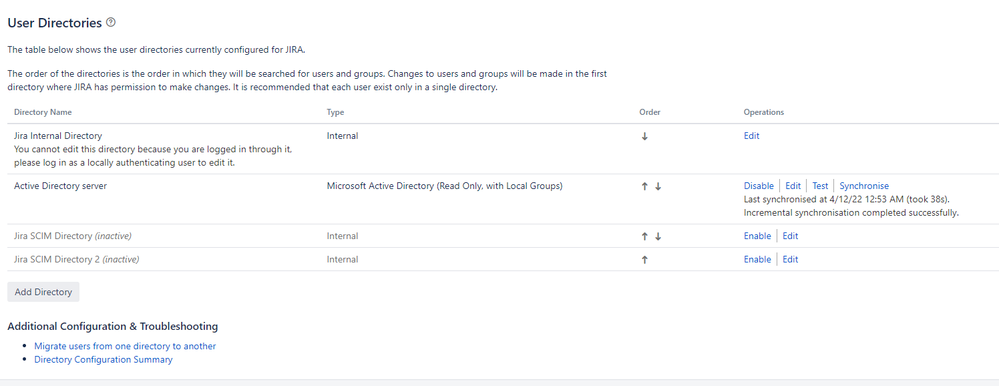
Task: Open help icon beside User Directories heading
Action: (111, 22)
